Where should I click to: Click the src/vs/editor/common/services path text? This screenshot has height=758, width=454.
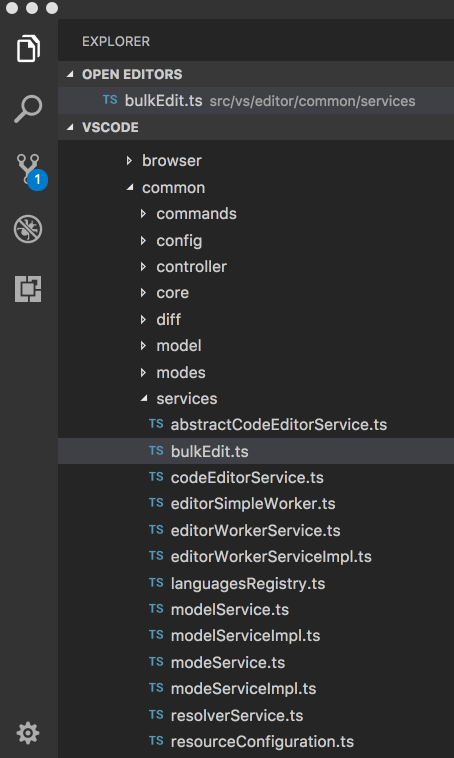(312, 101)
